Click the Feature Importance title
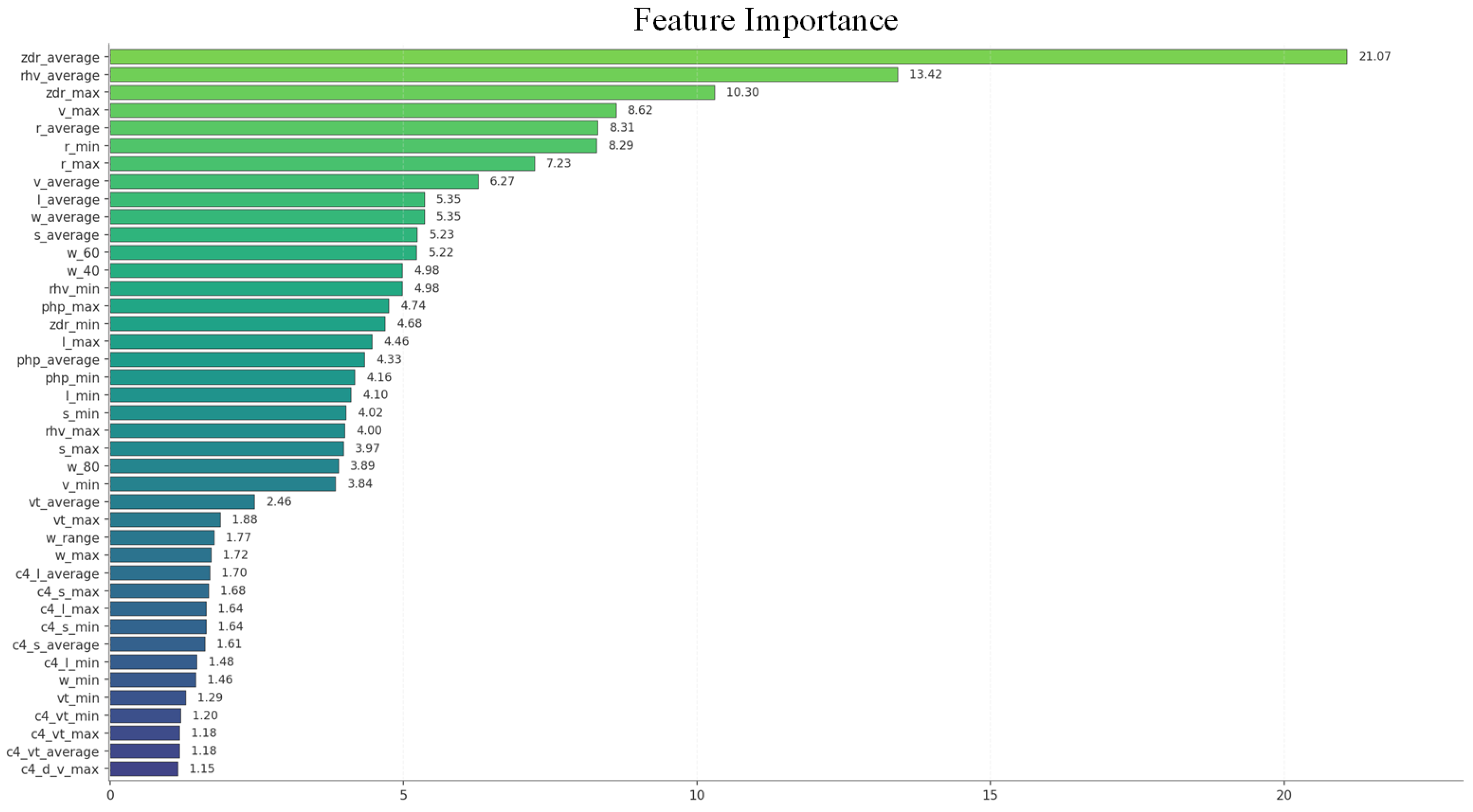 [765, 20]
